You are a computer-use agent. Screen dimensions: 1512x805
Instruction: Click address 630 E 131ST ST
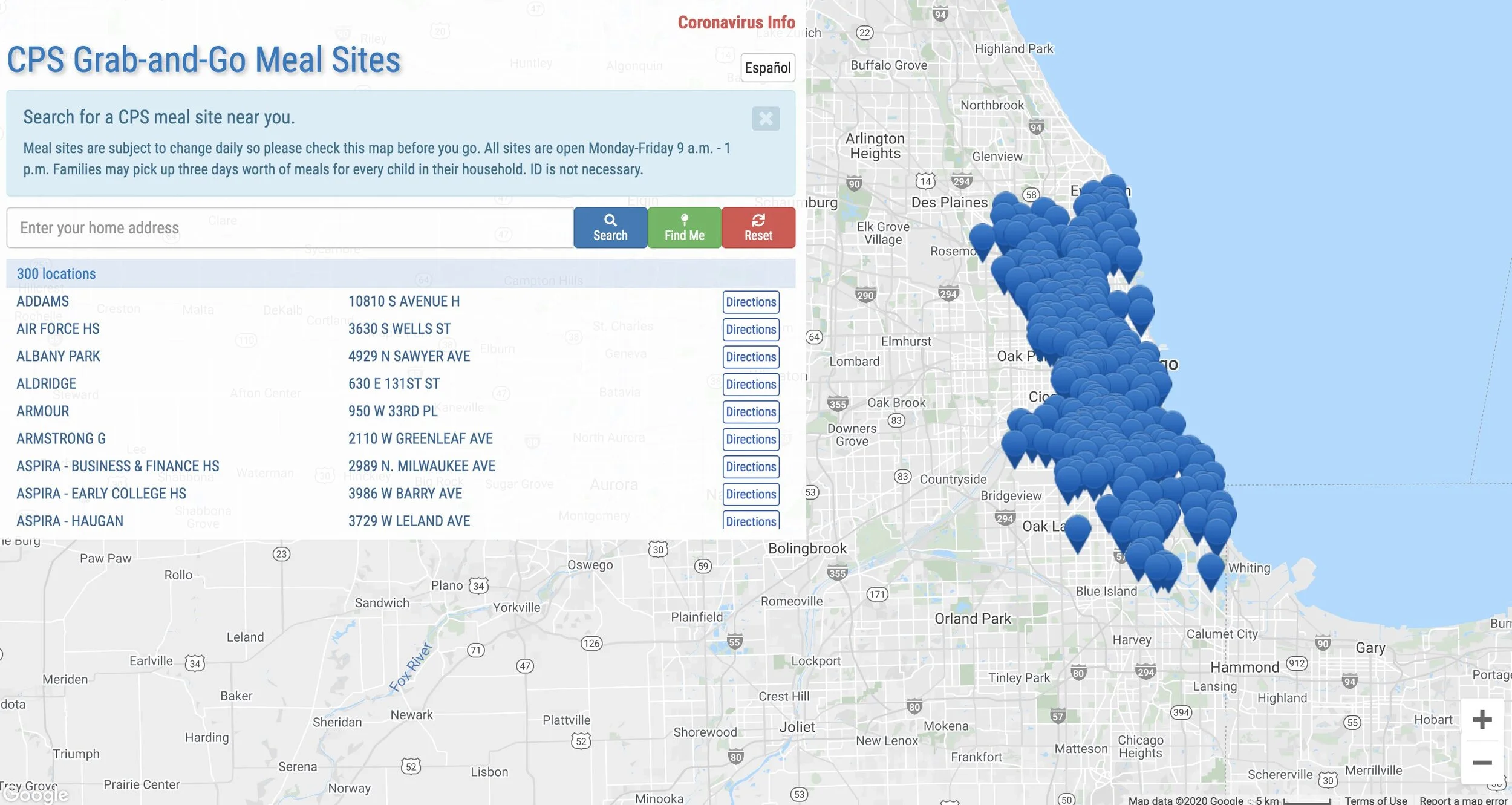[394, 383]
